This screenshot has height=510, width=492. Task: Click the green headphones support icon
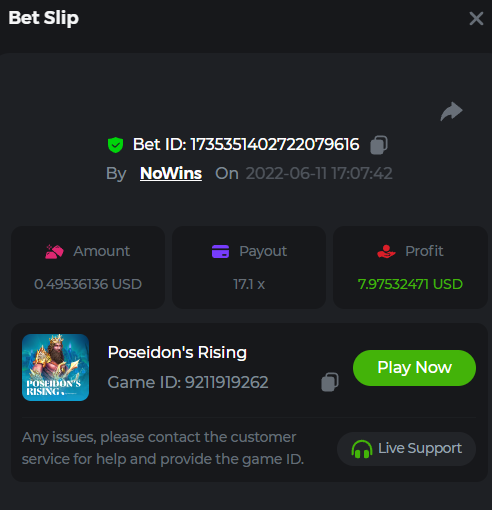[x=362, y=449]
